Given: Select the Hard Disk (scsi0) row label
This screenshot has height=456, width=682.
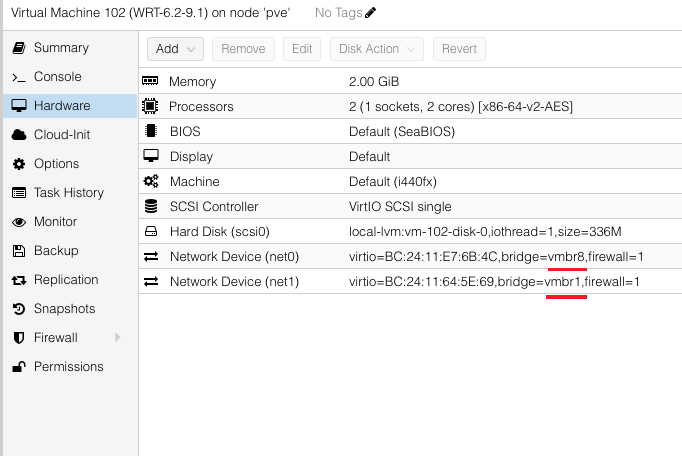Looking at the screenshot, I should [x=220, y=231].
